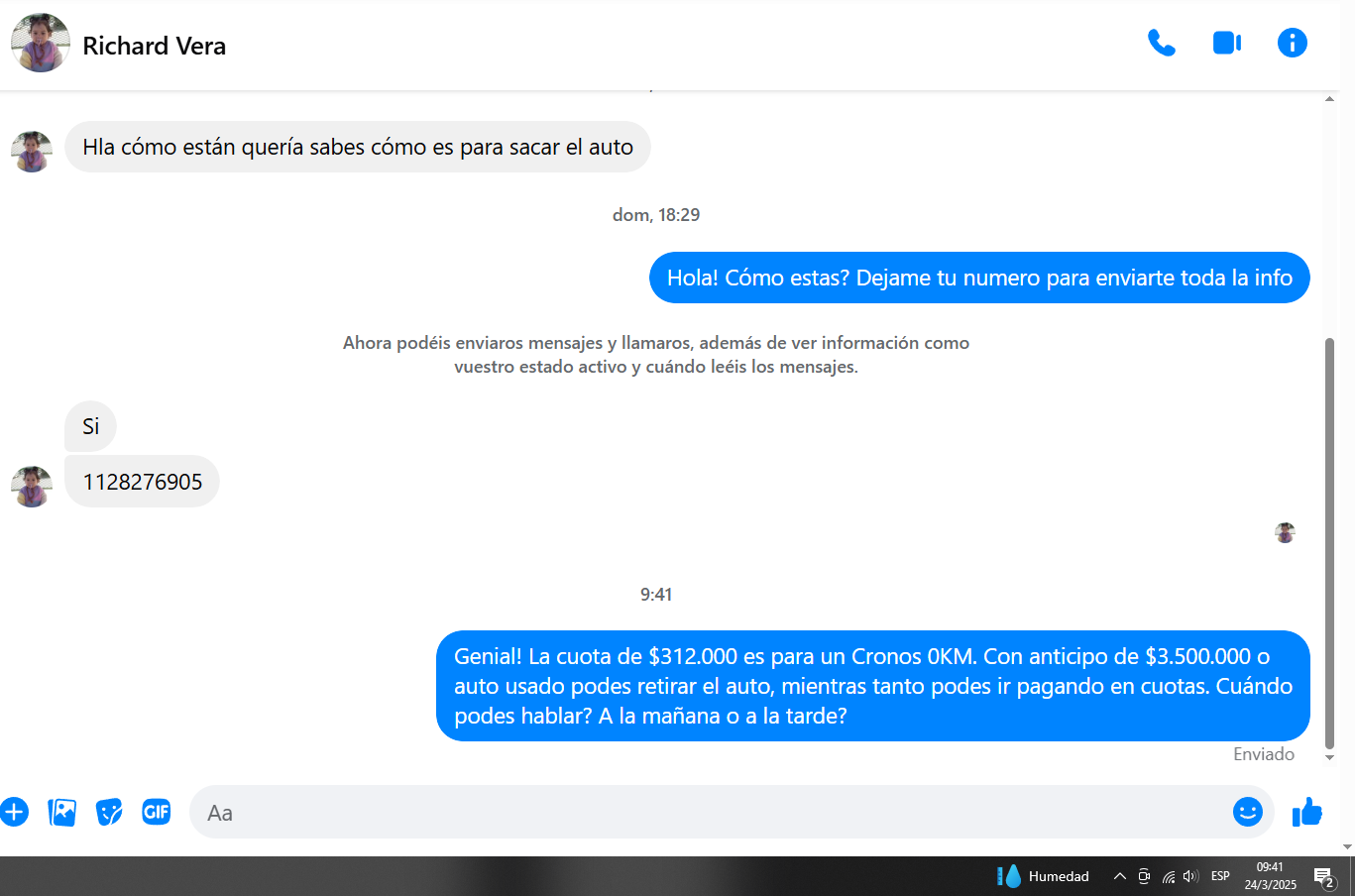Start a video call with Richard Vera

tap(1227, 43)
